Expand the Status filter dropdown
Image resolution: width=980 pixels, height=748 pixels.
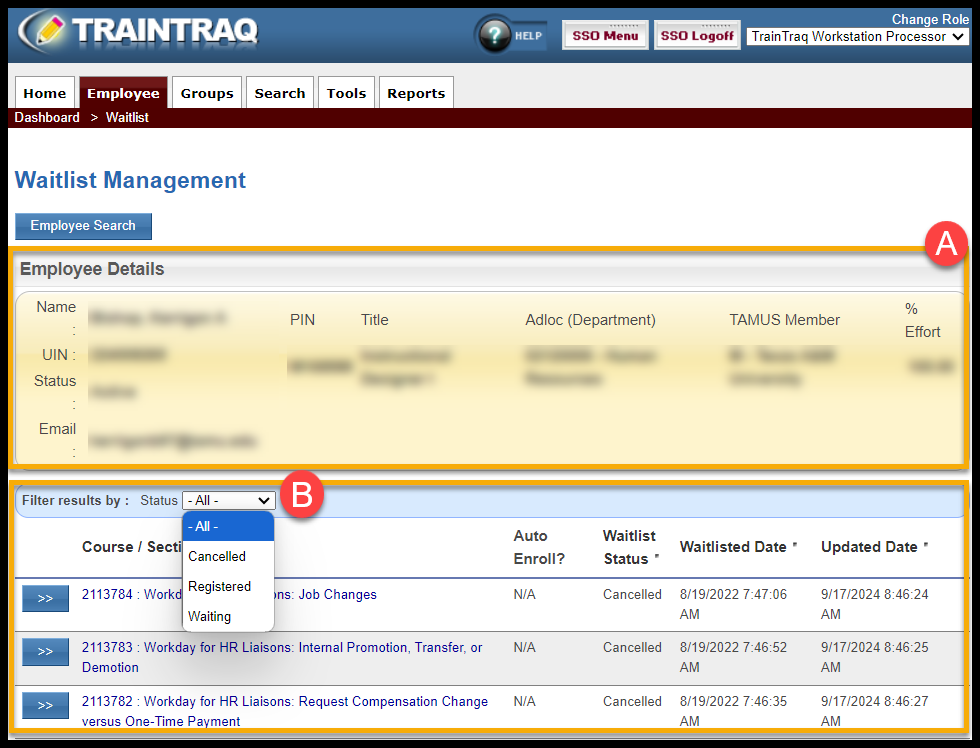(x=228, y=501)
